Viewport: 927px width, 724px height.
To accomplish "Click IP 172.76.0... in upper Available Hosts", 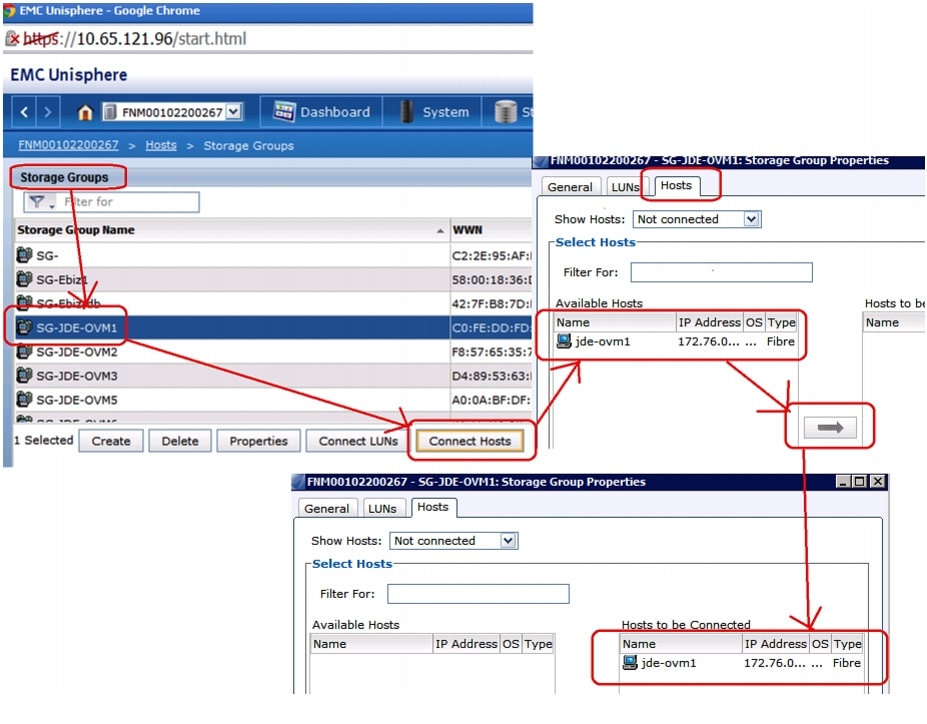I will (708, 342).
